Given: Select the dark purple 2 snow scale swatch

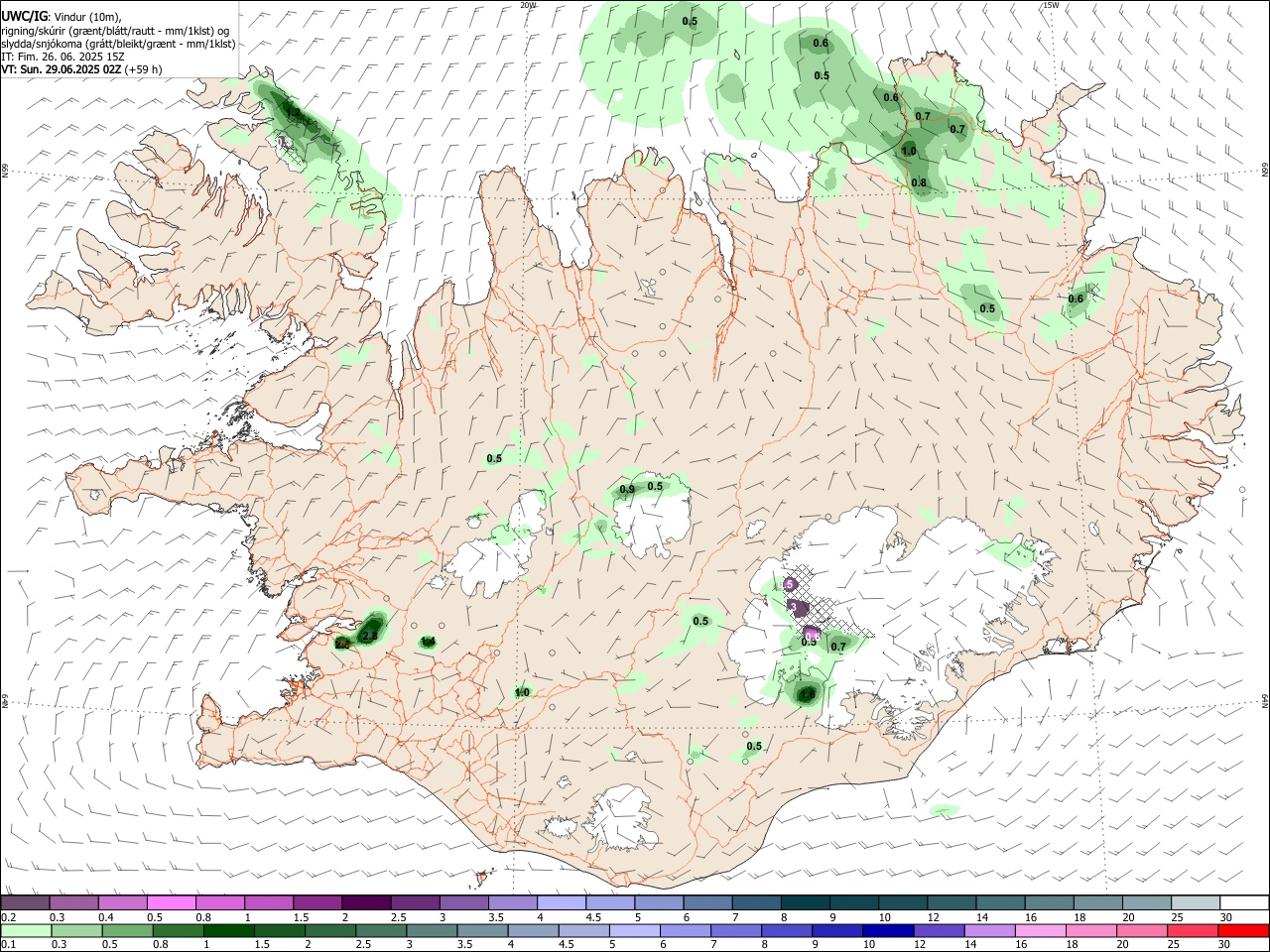Looking at the screenshot, I should pos(366,903).
